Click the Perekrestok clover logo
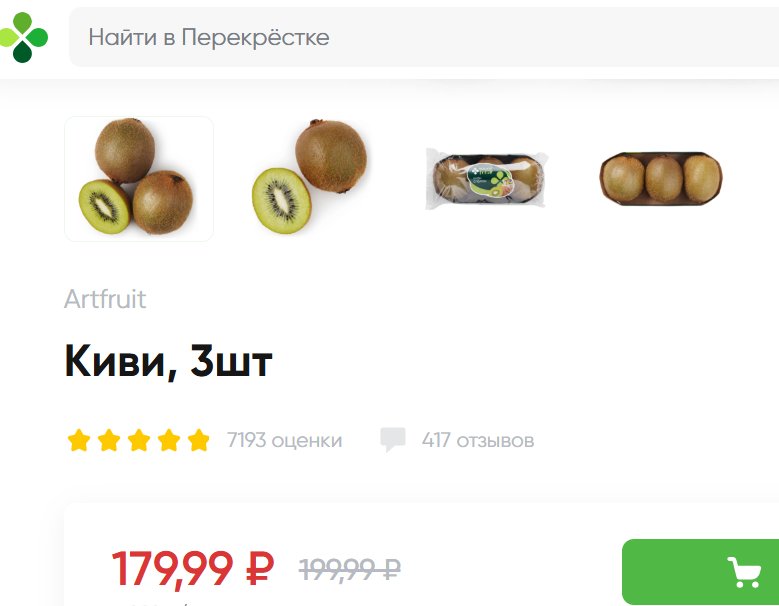Viewport: 779px width, 606px height. 23,37
